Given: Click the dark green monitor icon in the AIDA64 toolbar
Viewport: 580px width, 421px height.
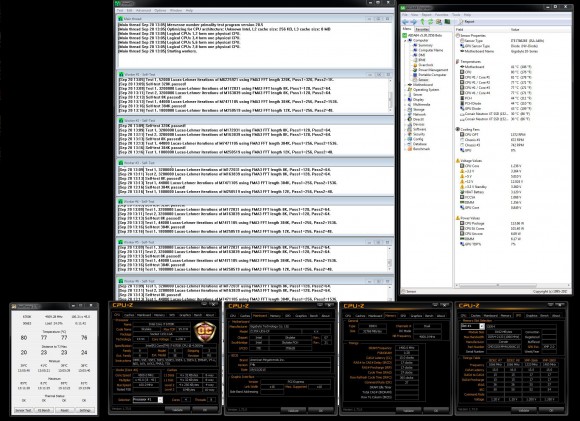Looking at the screenshot, I should (447, 22).
